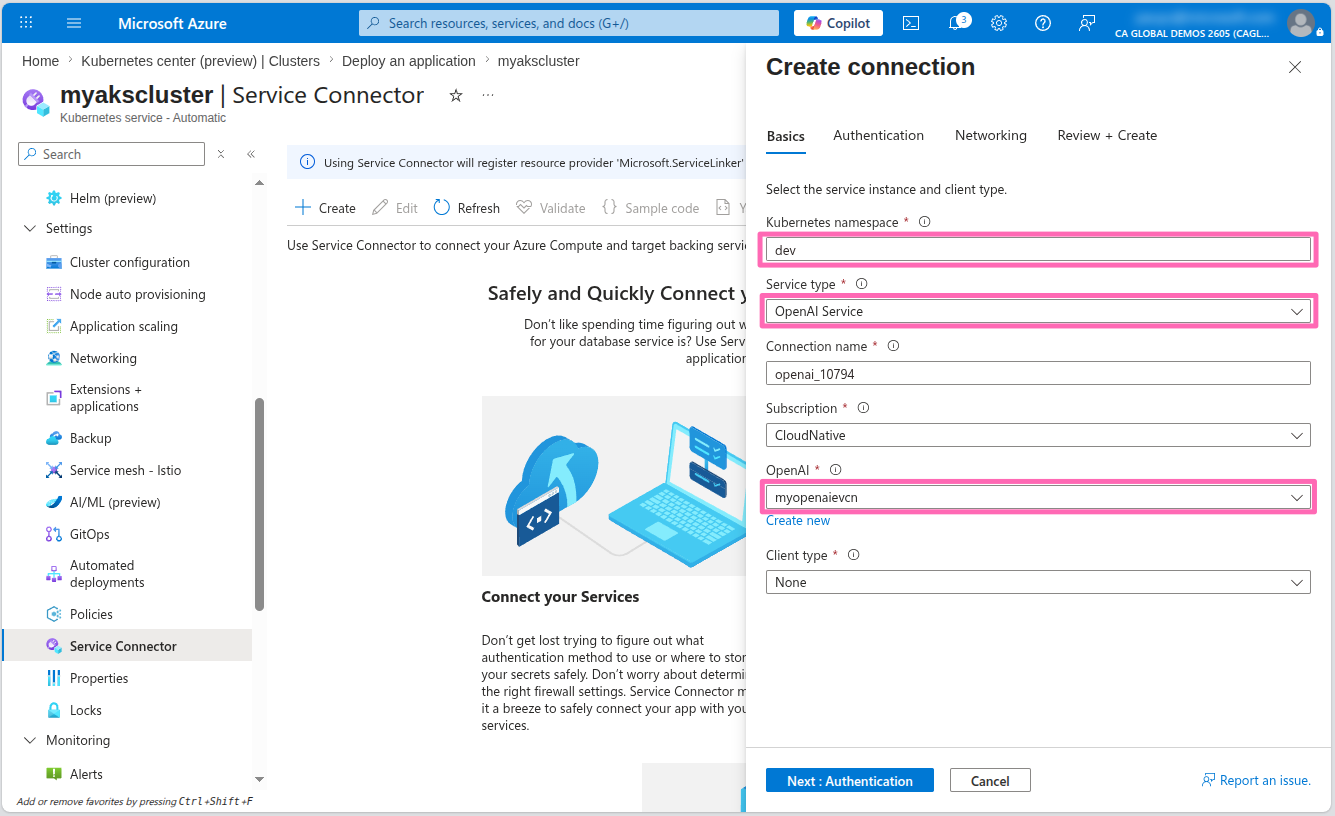The height and width of the screenshot is (816, 1335).
Task: View notifications bell icon
Action: pos(956,22)
